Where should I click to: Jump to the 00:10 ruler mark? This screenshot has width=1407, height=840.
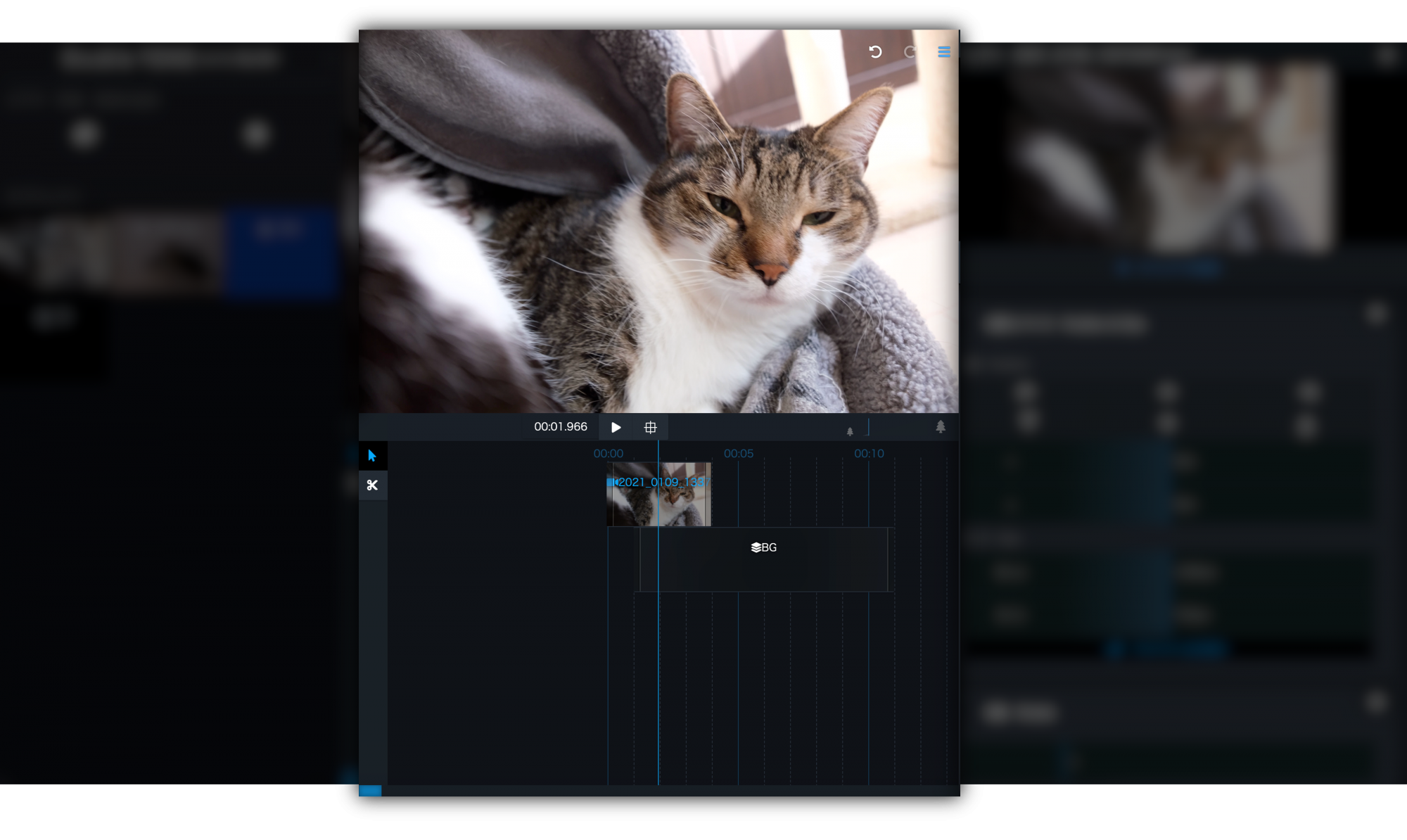point(869,454)
